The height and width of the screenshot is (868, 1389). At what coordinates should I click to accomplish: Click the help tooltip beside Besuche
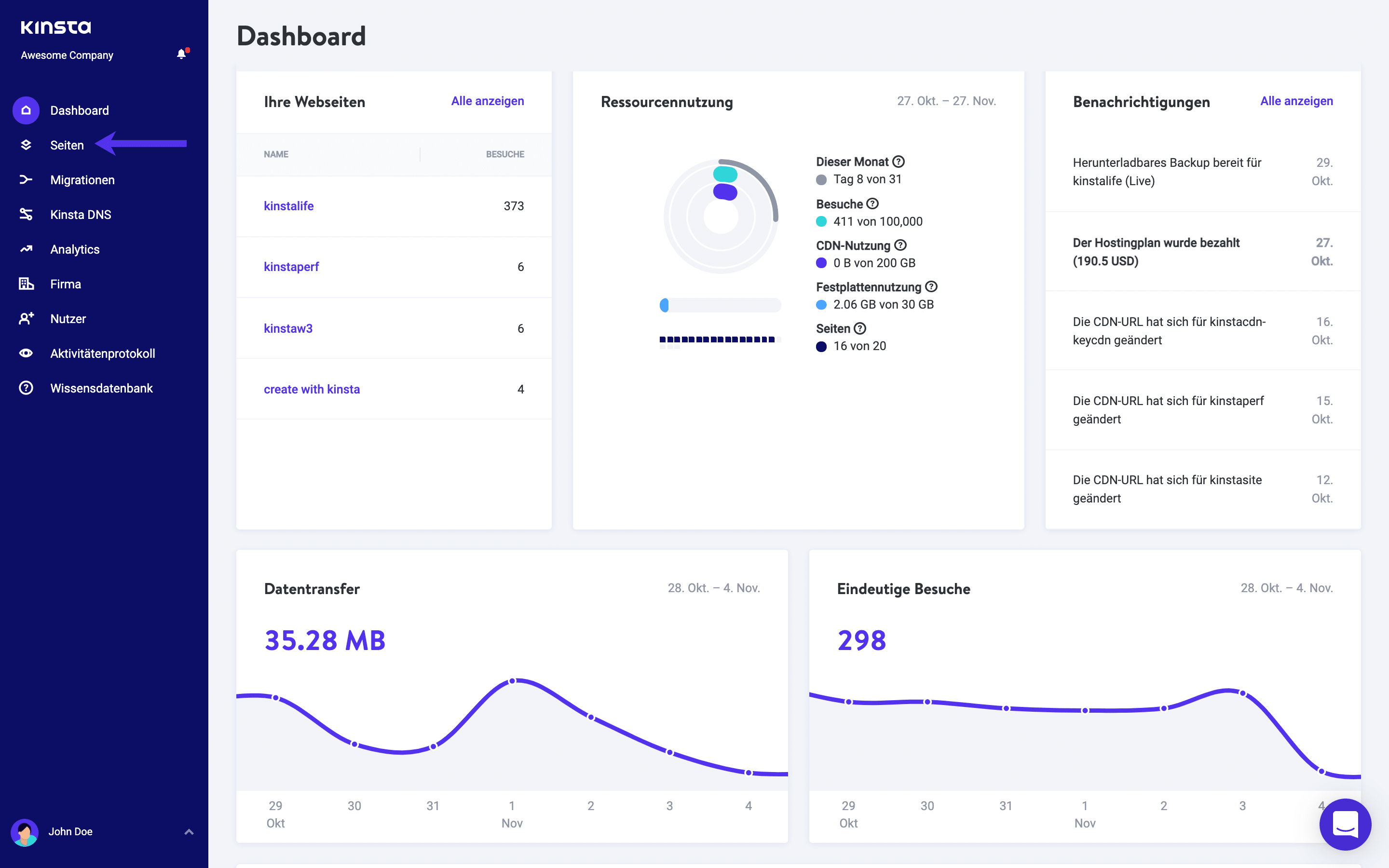coord(872,204)
